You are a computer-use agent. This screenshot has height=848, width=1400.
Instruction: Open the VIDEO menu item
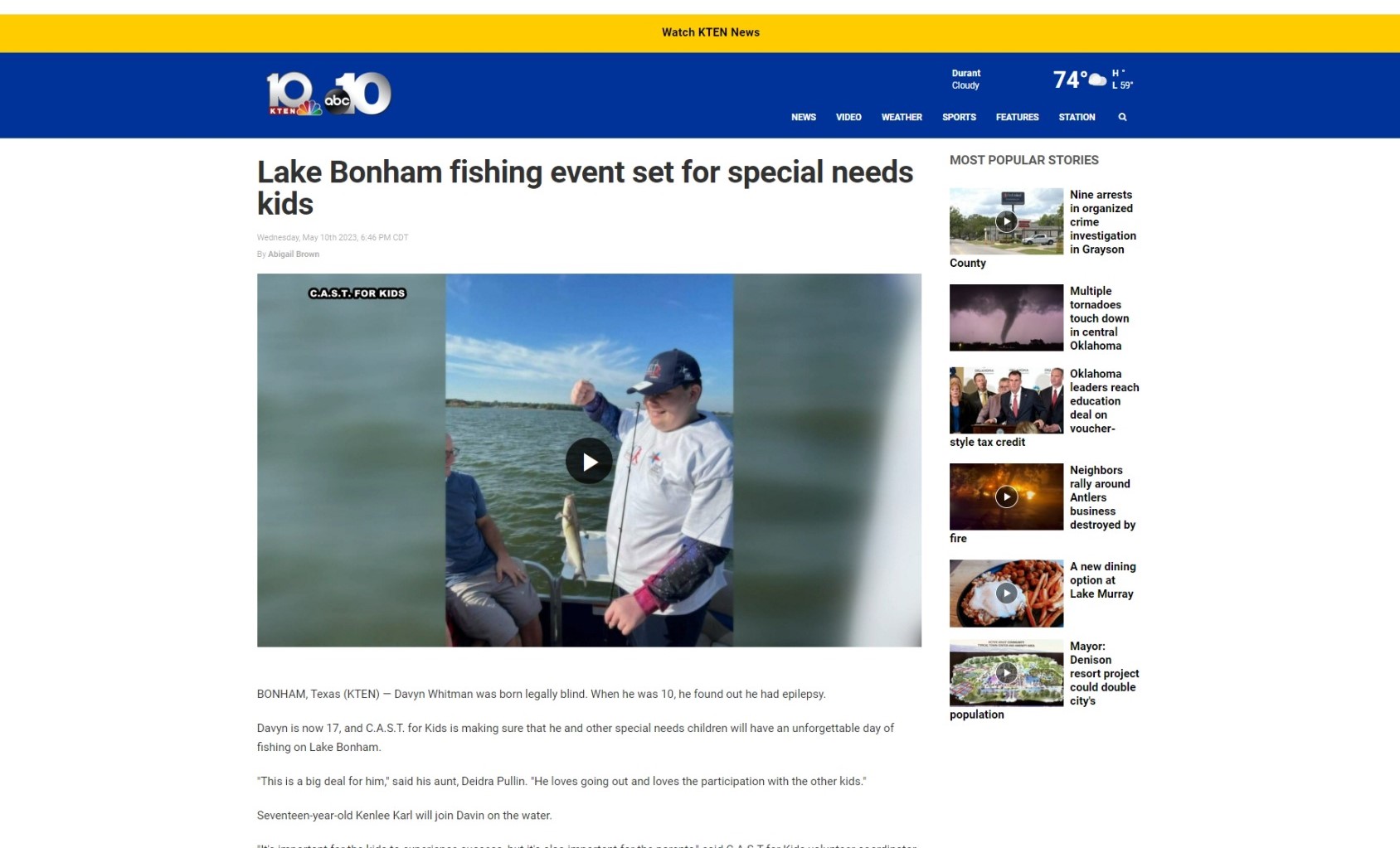[848, 117]
